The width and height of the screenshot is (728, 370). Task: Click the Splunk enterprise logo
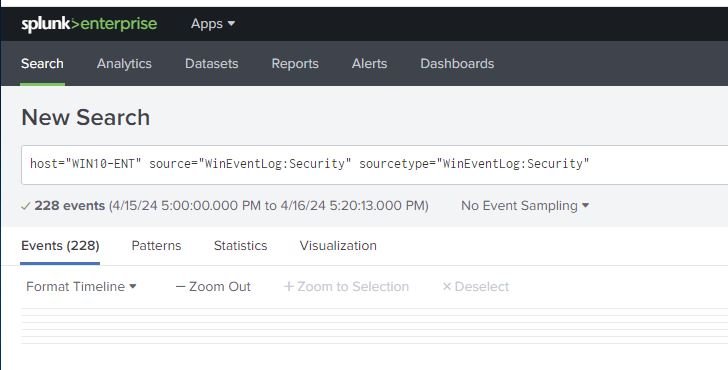(89, 24)
